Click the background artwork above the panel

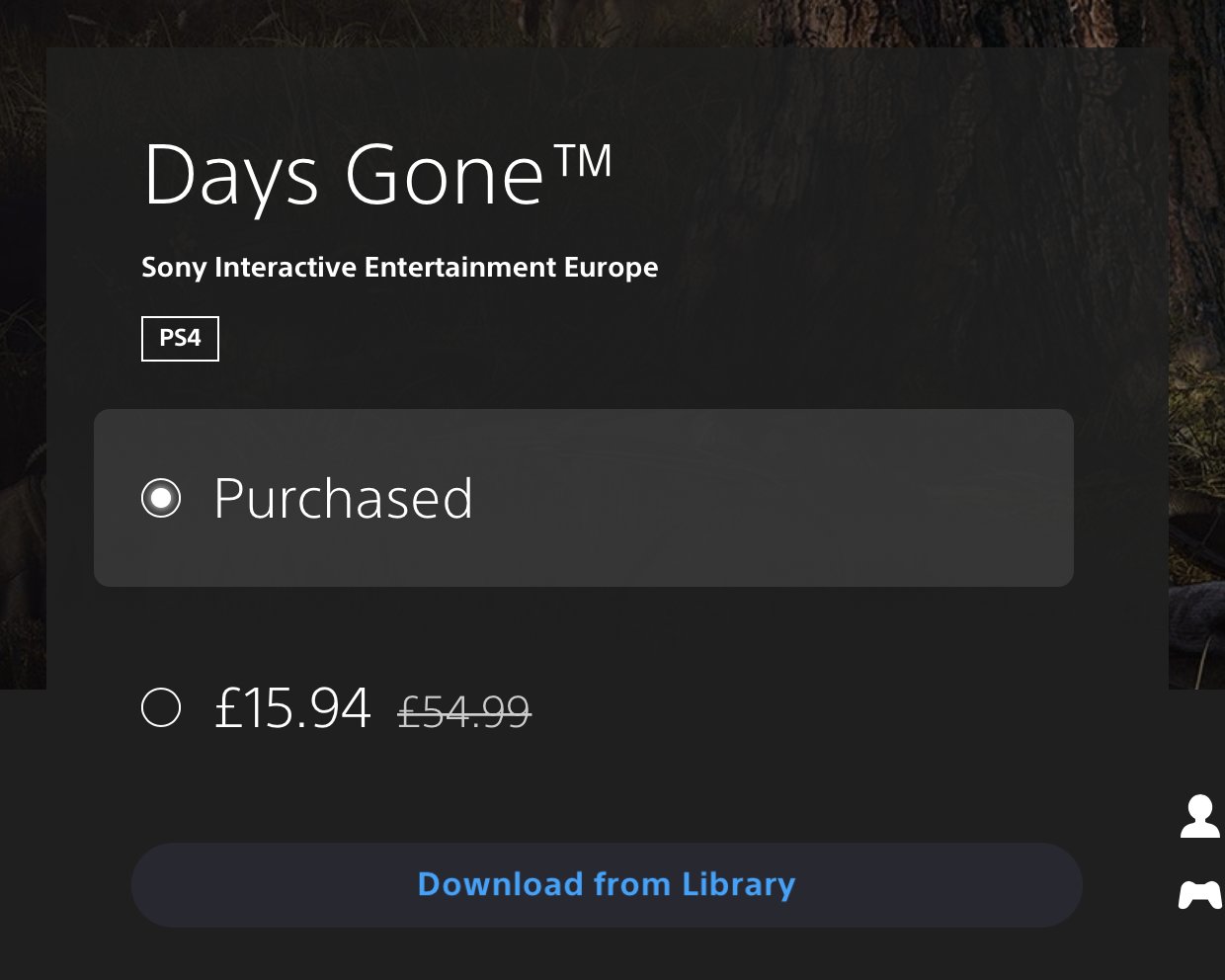pyautogui.click(x=593, y=22)
